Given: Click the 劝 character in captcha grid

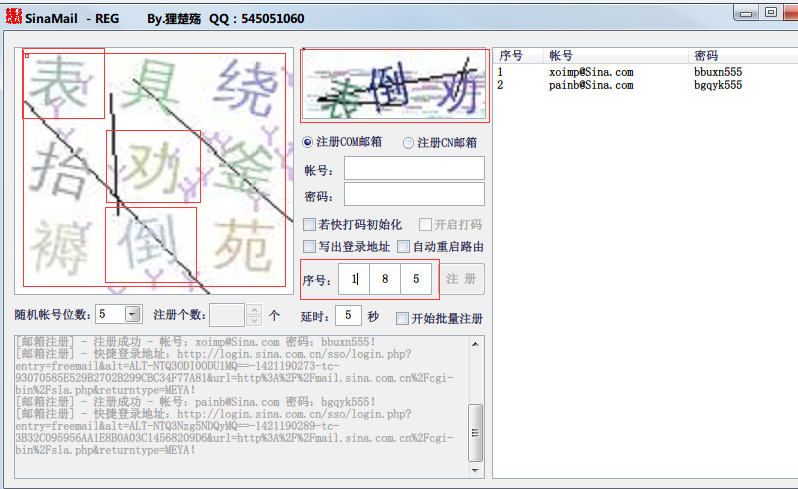Looking at the screenshot, I should tap(153, 166).
